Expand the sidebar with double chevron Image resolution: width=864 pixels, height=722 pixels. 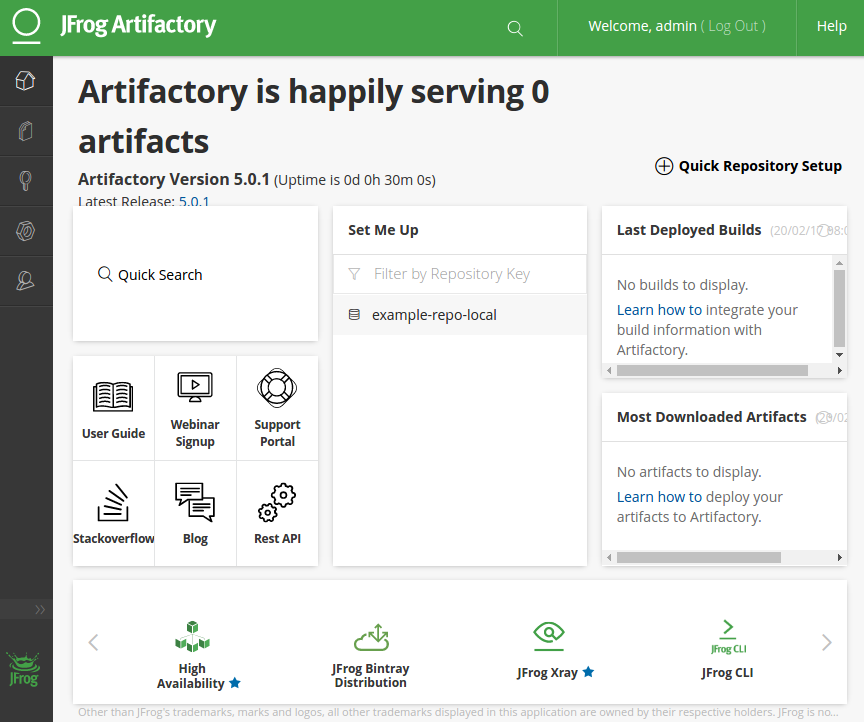tap(40, 609)
